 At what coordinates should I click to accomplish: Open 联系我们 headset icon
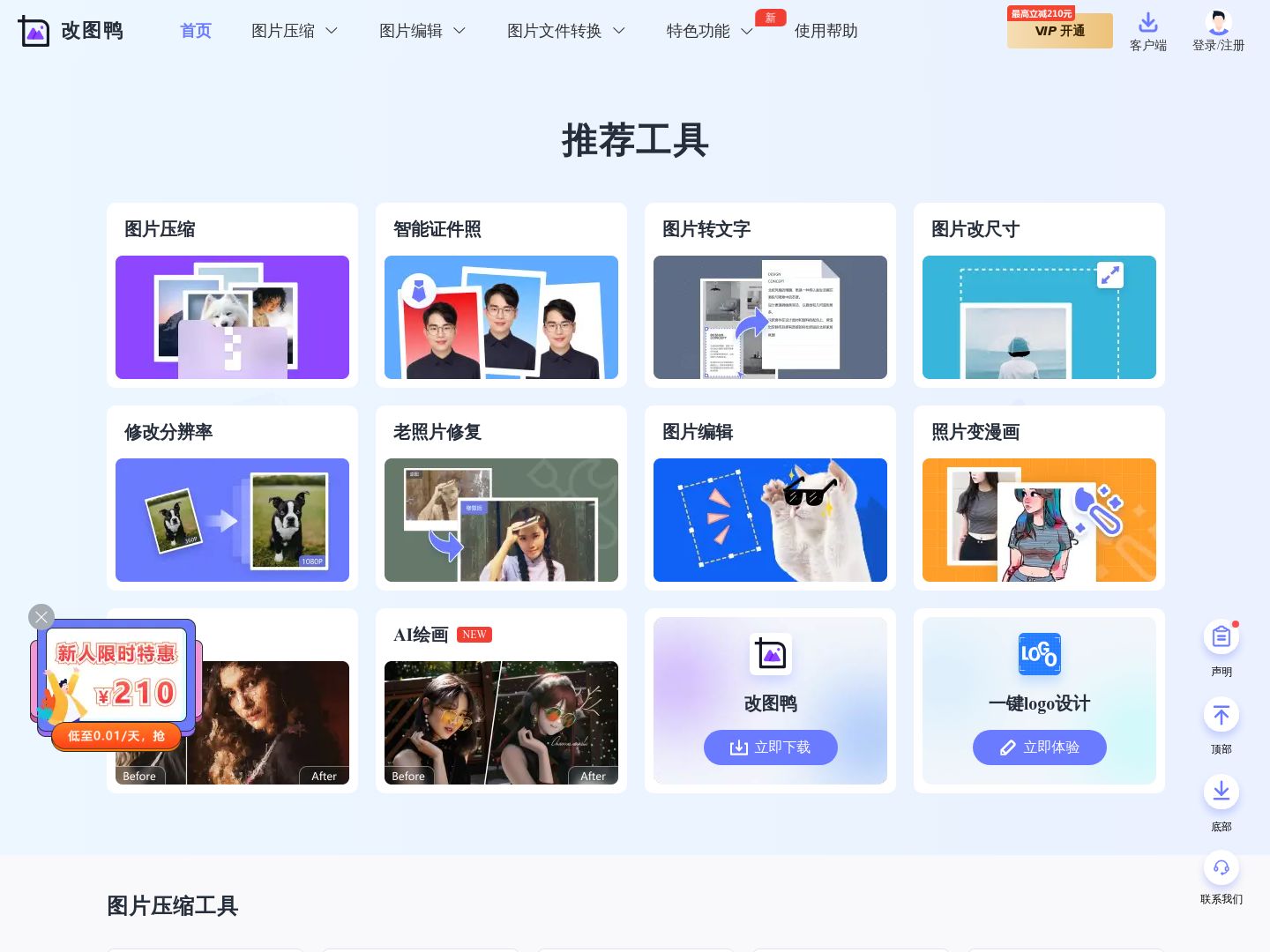tap(1221, 868)
